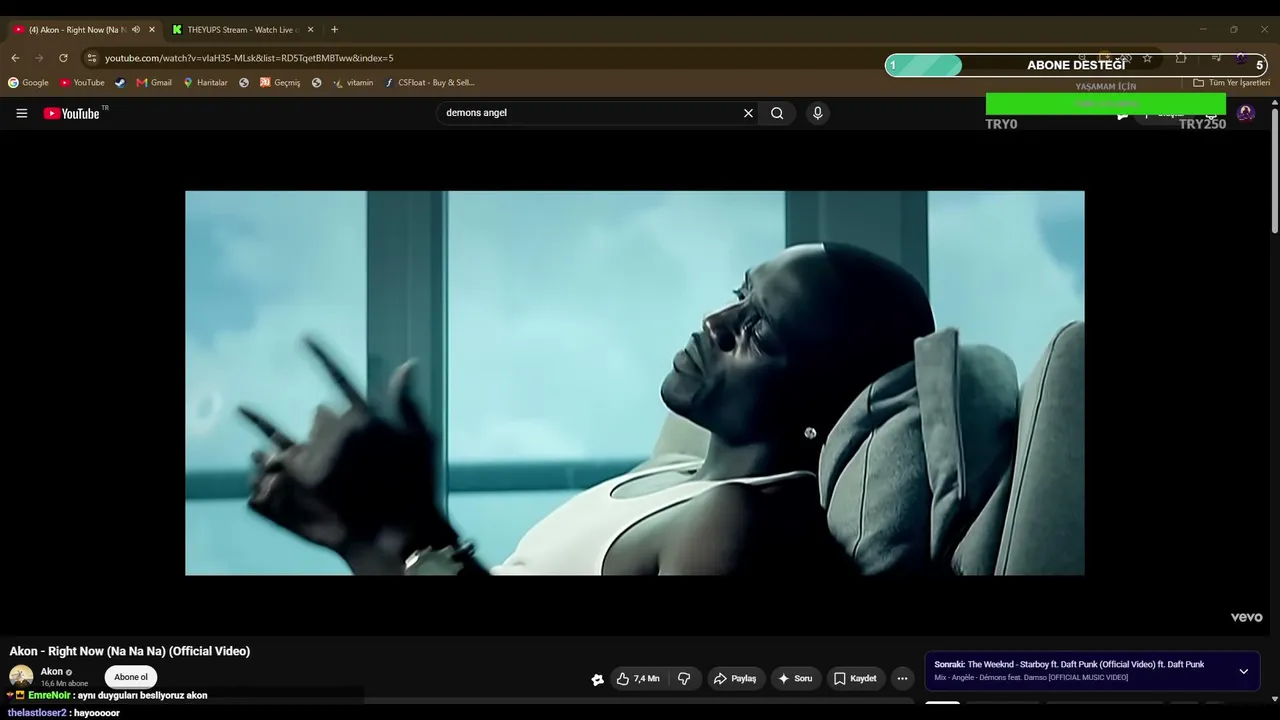This screenshot has height=720, width=1280.
Task: Bookmark this page with the star
Action: tap(1147, 58)
